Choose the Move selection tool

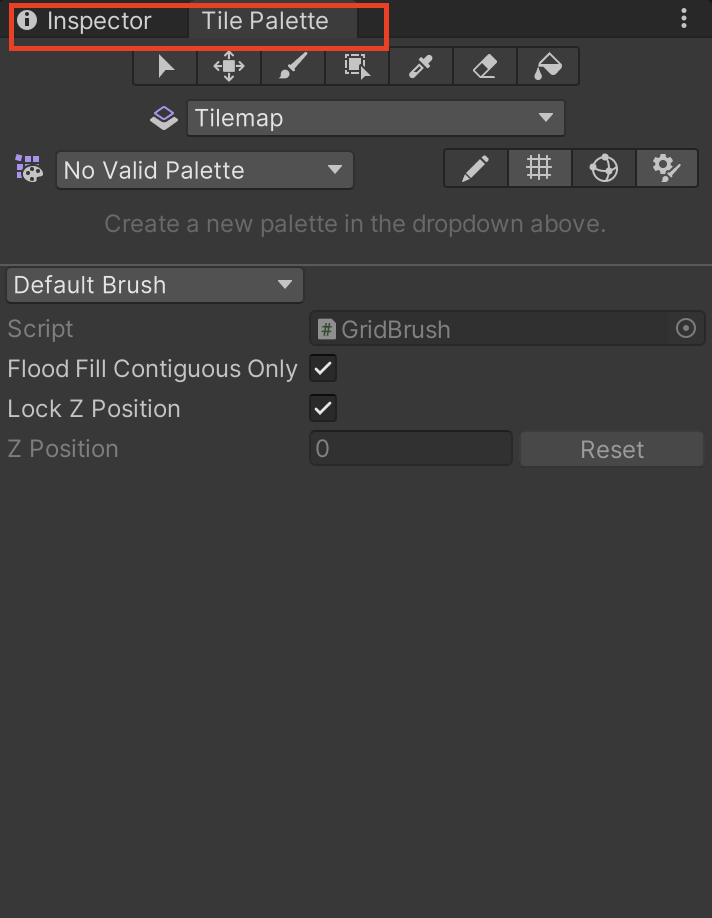coord(229,67)
